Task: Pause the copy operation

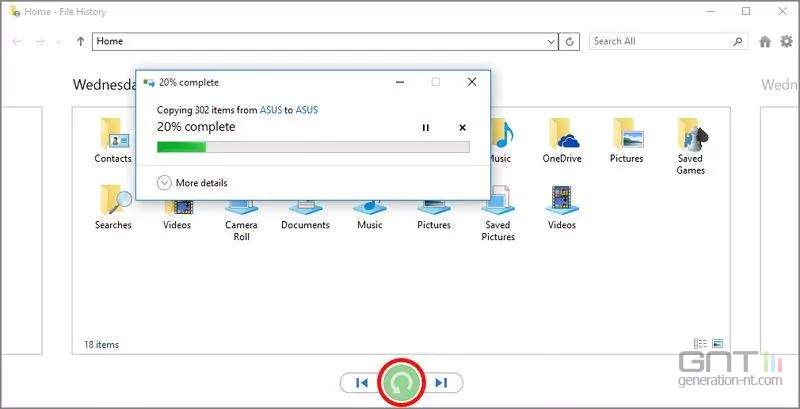Action: pos(426,127)
